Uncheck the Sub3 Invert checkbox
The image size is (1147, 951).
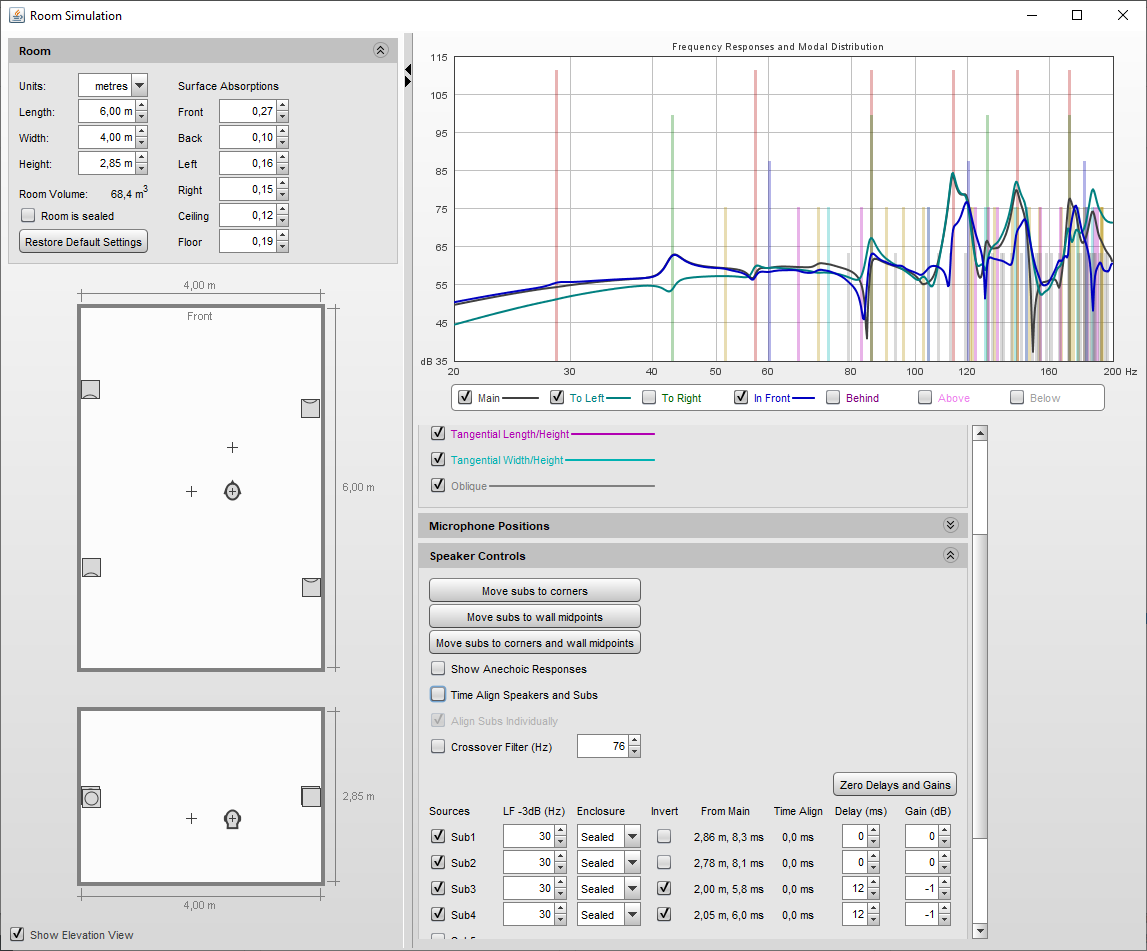tap(664, 888)
